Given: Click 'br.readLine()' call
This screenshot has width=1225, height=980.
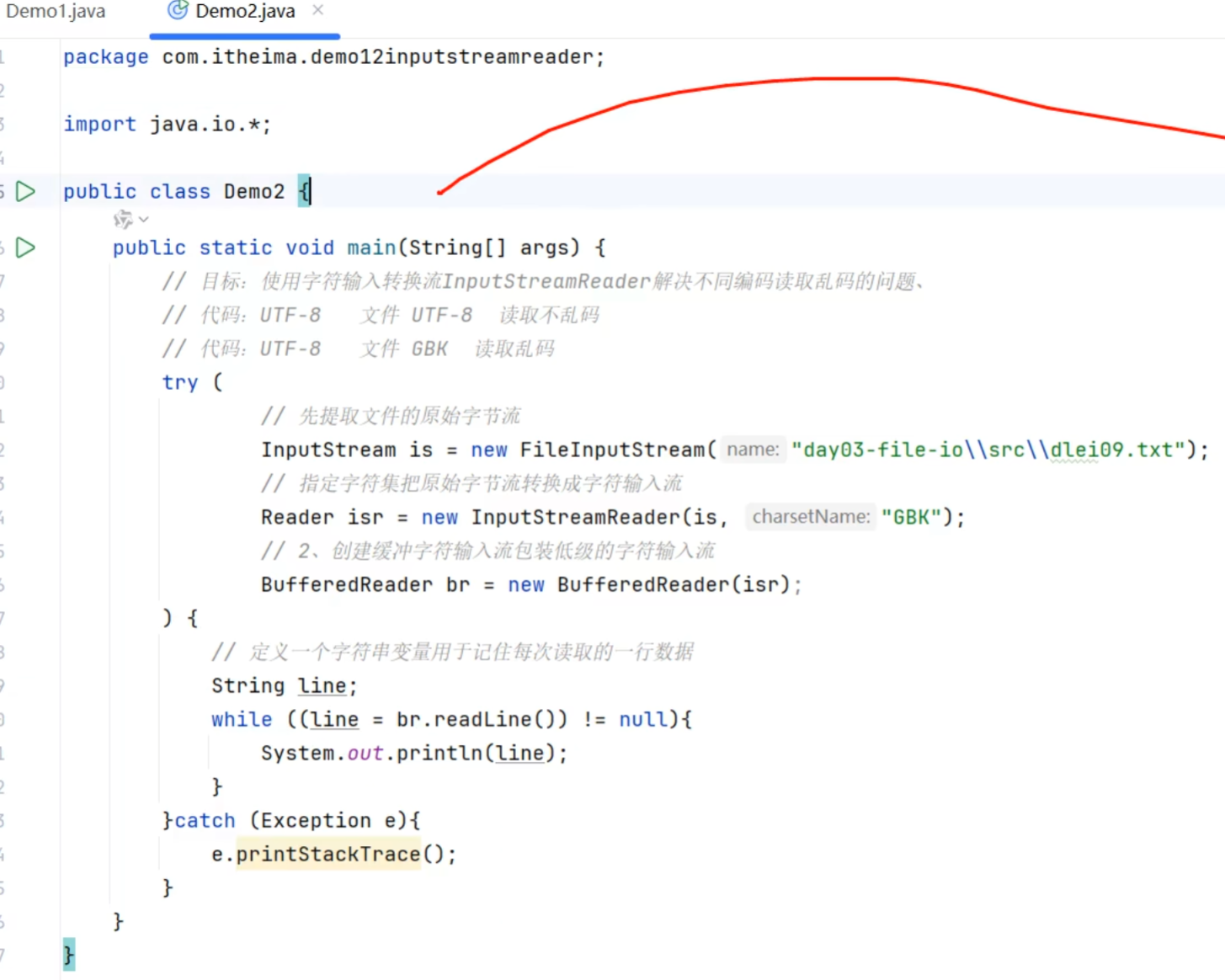Looking at the screenshot, I should (x=477, y=720).
